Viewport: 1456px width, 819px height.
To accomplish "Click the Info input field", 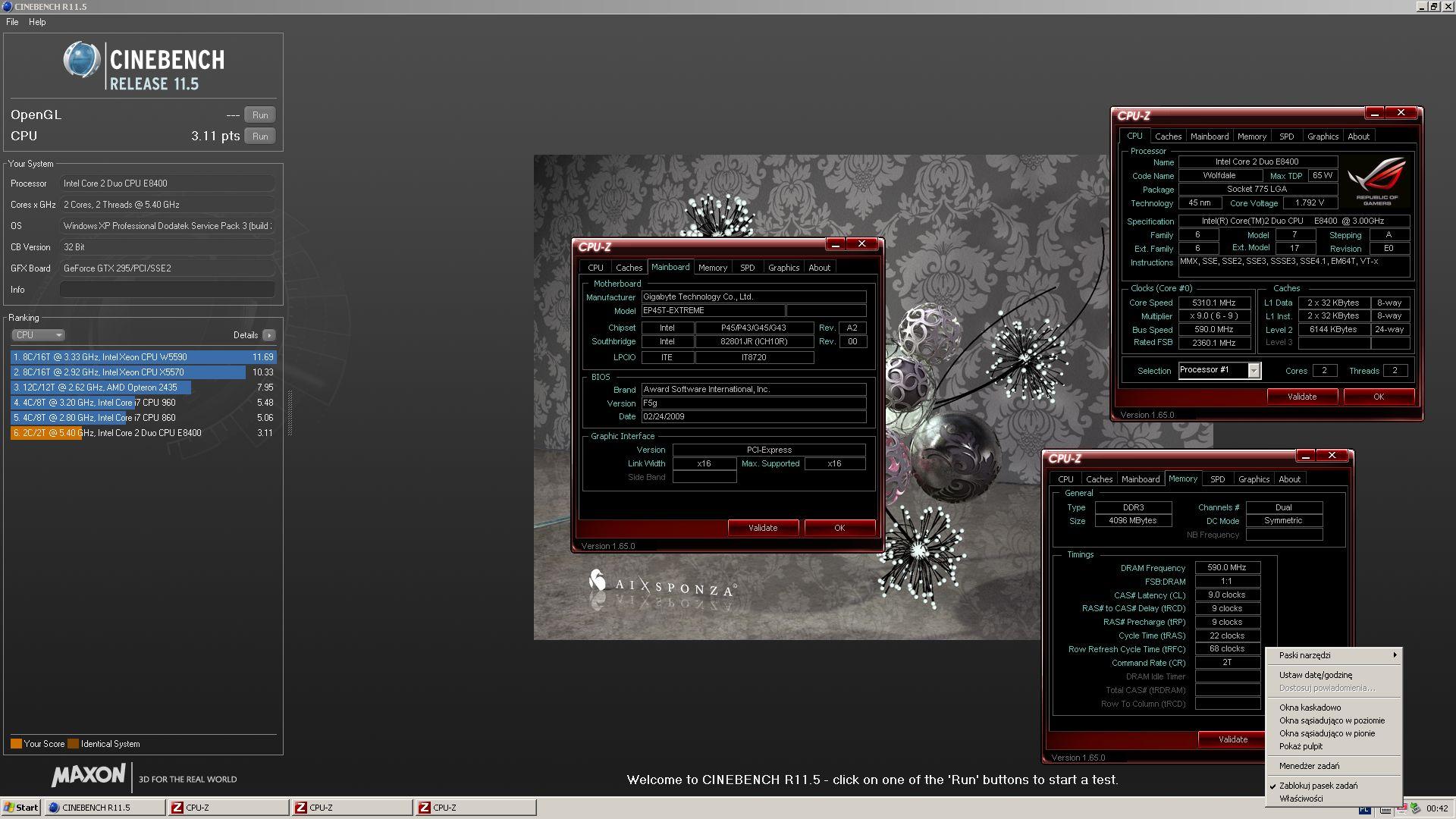I will pyautogui.click(x=167, y=290).
